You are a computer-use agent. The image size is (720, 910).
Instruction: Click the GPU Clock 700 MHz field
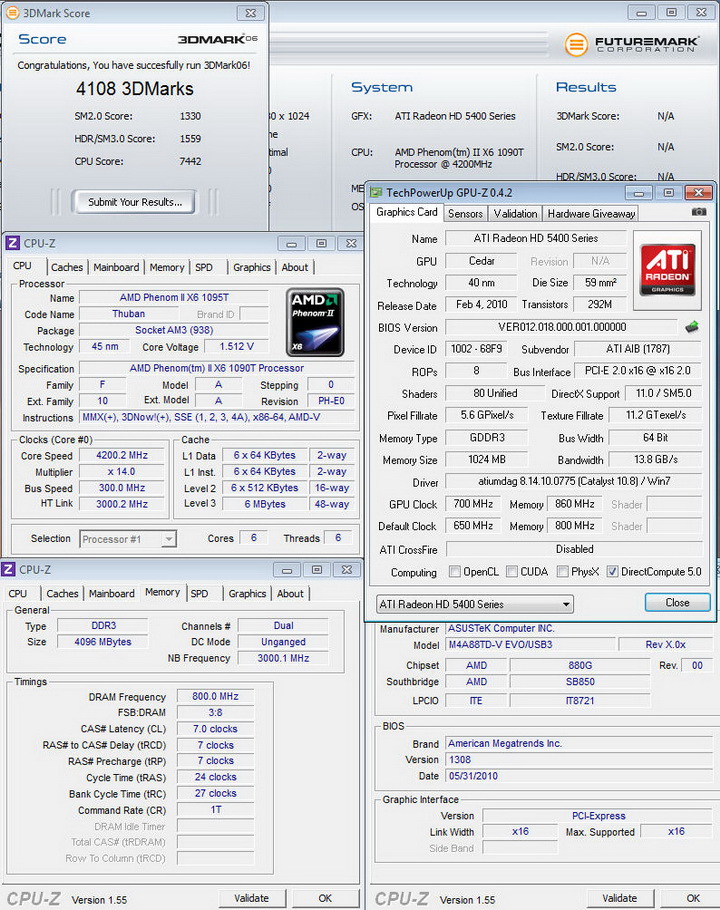coord(473,504)
